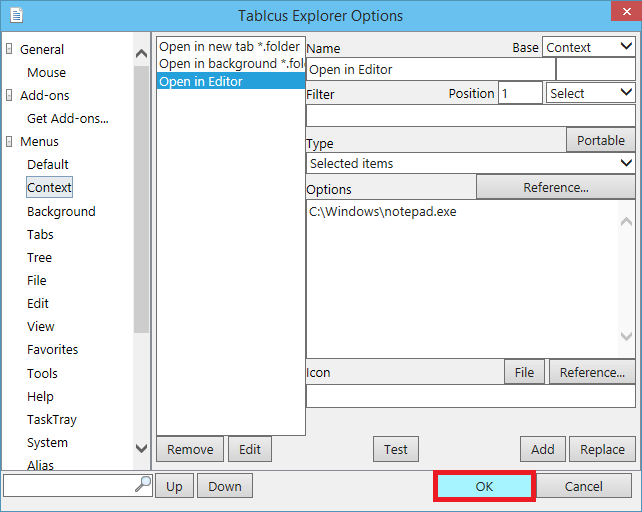The image size is (642, 512).
Task: Select the Favorites menu entry
Action: (52, 349)
